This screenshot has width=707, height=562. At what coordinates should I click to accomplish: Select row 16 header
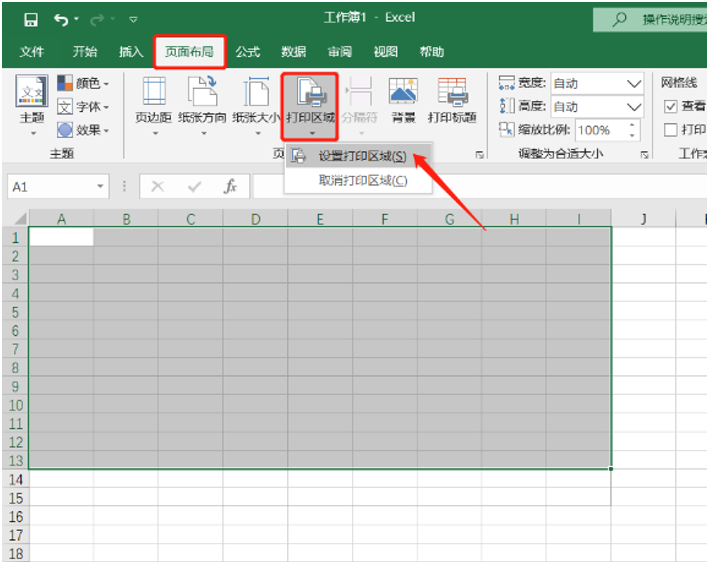point(15,516)
